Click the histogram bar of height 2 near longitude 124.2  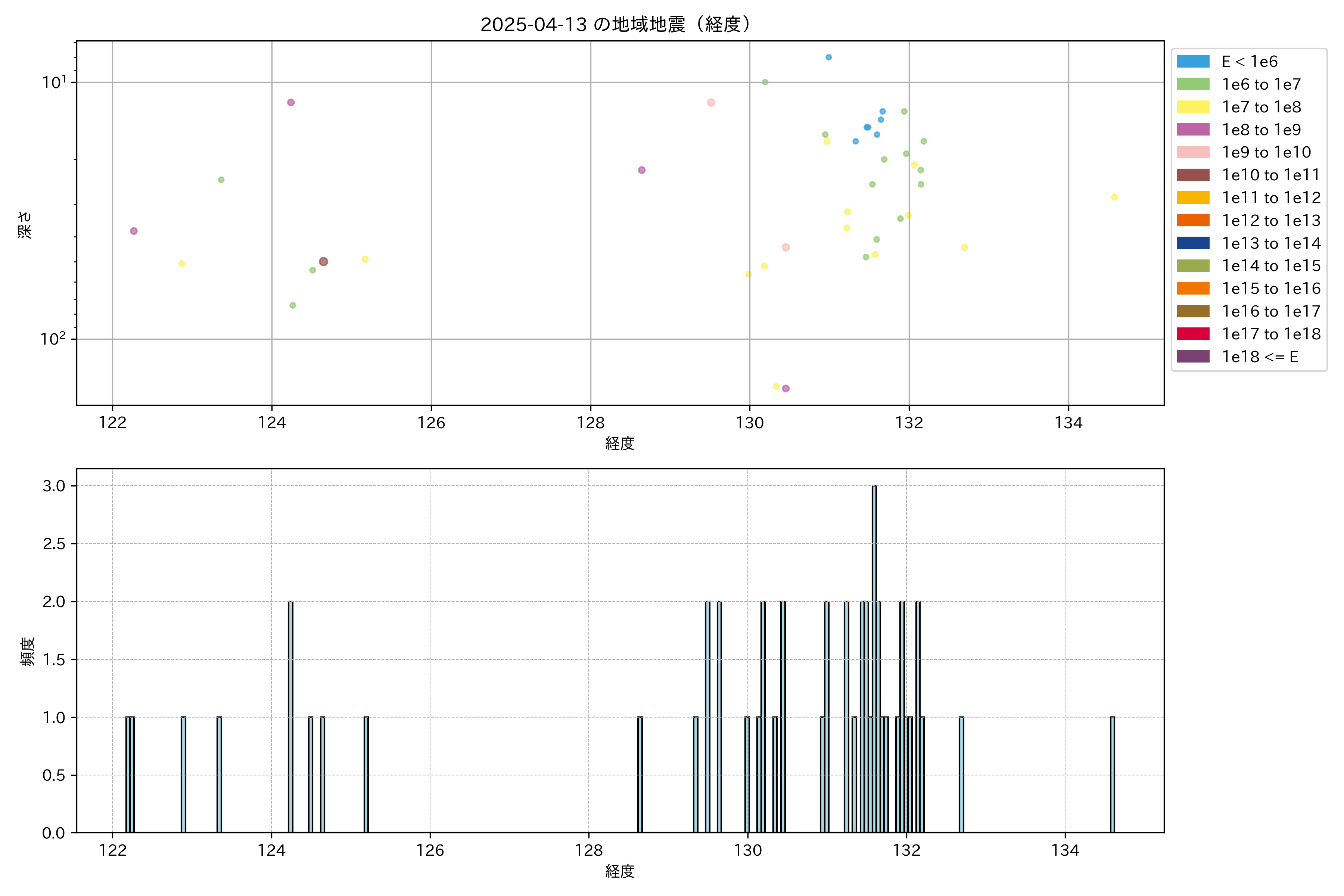(290, 716)
